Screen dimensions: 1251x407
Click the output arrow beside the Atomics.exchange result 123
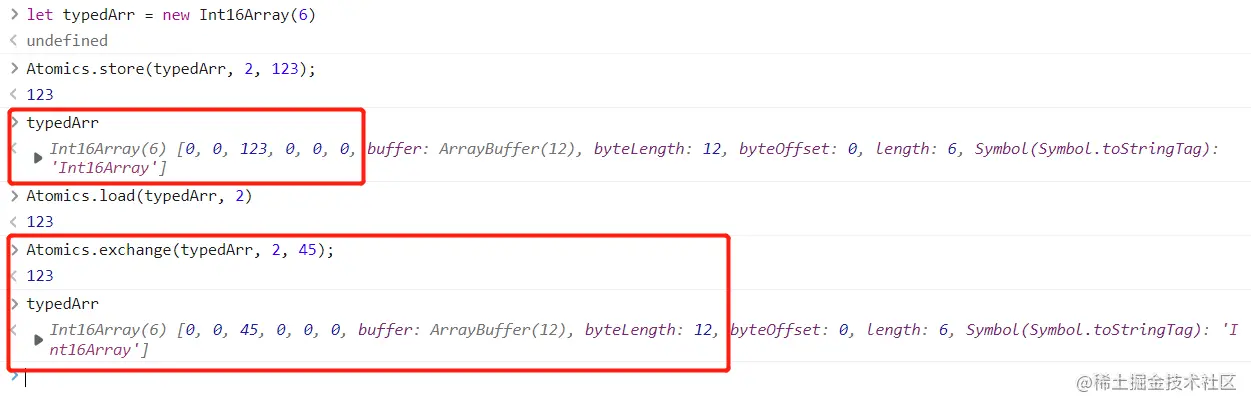pos(14,276)
